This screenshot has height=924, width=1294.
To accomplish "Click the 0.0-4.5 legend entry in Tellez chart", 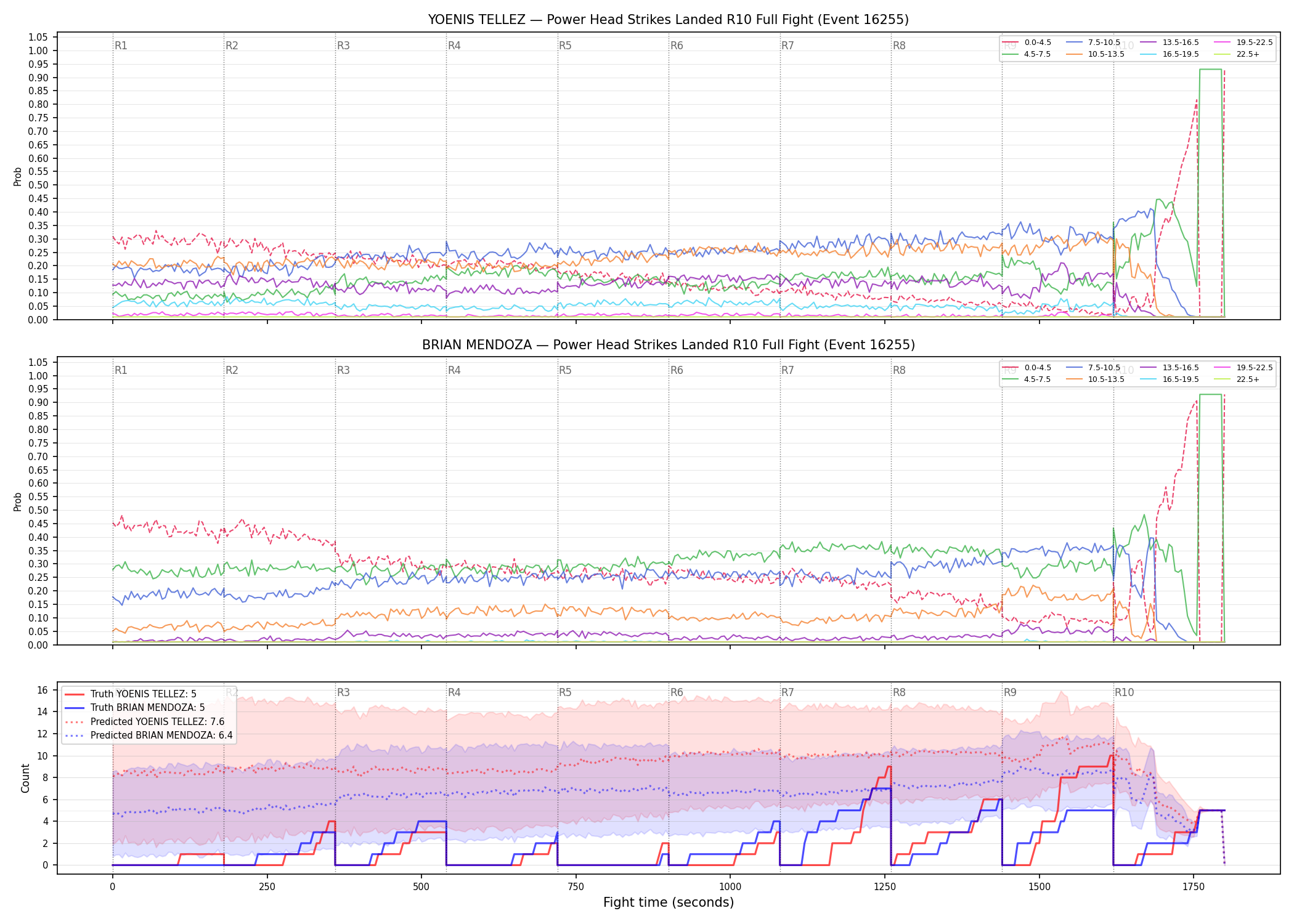I will [x=1027, y=43].
